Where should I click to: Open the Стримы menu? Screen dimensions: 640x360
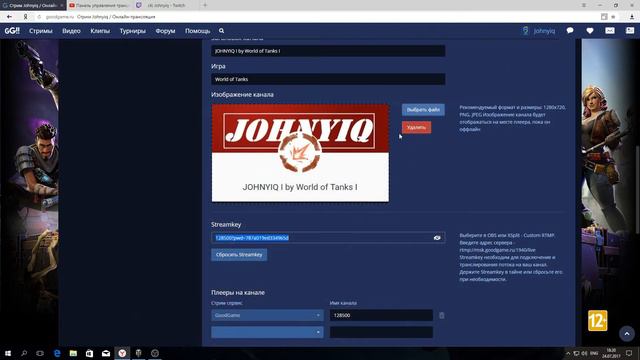point(41,31)
